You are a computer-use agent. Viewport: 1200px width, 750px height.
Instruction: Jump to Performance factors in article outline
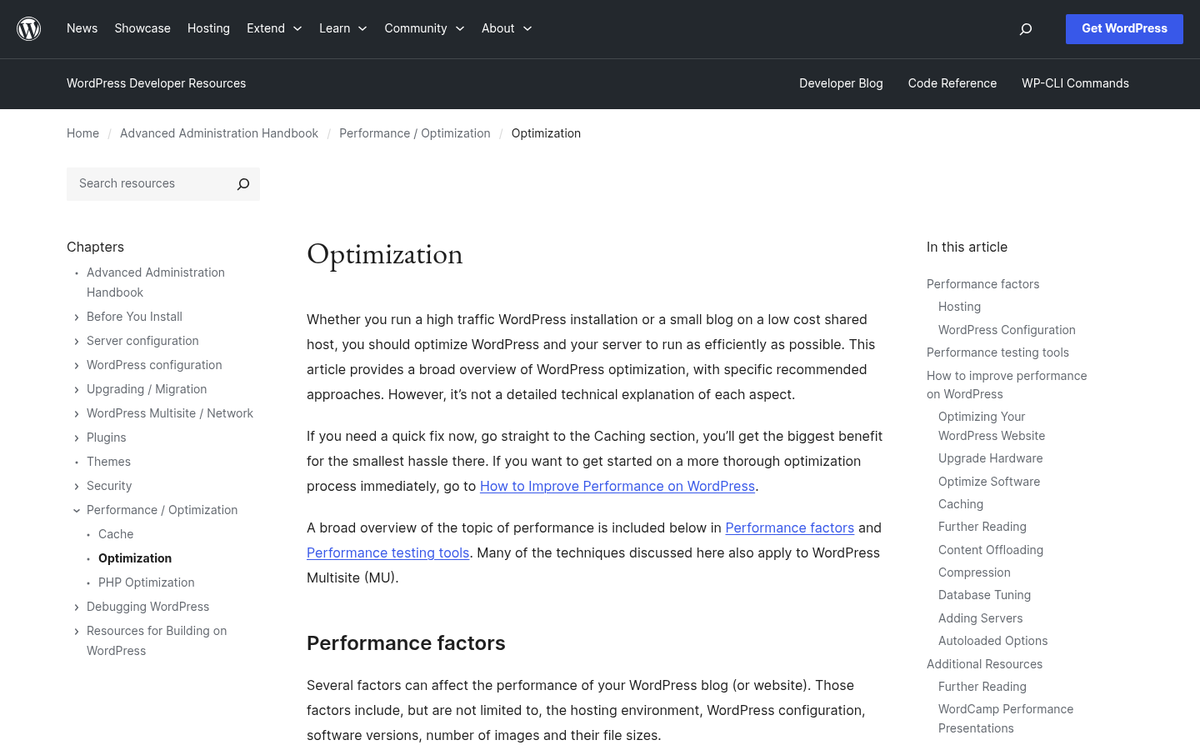[983, 284]
